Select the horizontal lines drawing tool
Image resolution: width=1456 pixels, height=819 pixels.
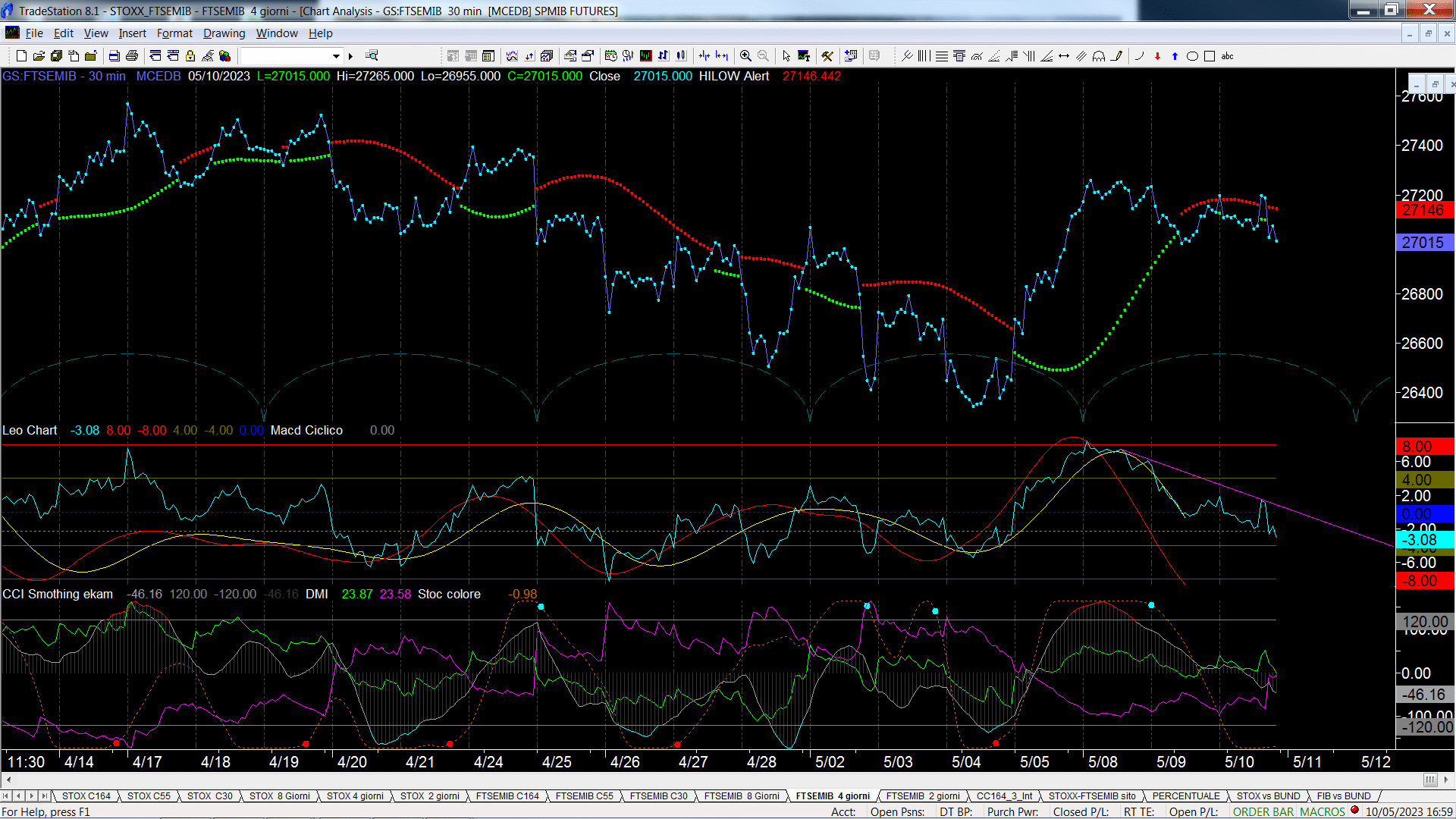(x=942, y=56)
